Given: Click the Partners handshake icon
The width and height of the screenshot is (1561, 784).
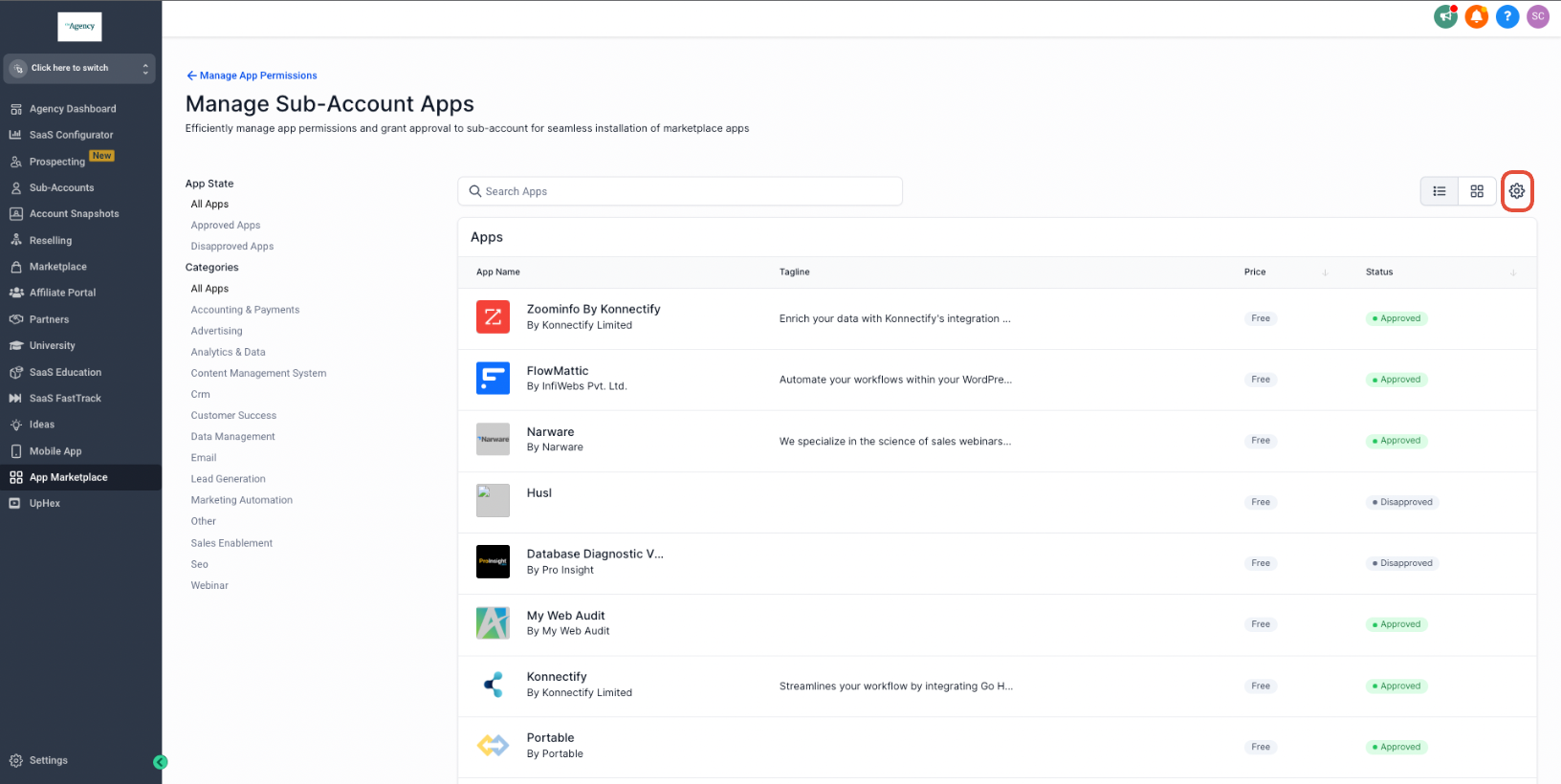Looking at the screenshot, I should pos(16,319).
